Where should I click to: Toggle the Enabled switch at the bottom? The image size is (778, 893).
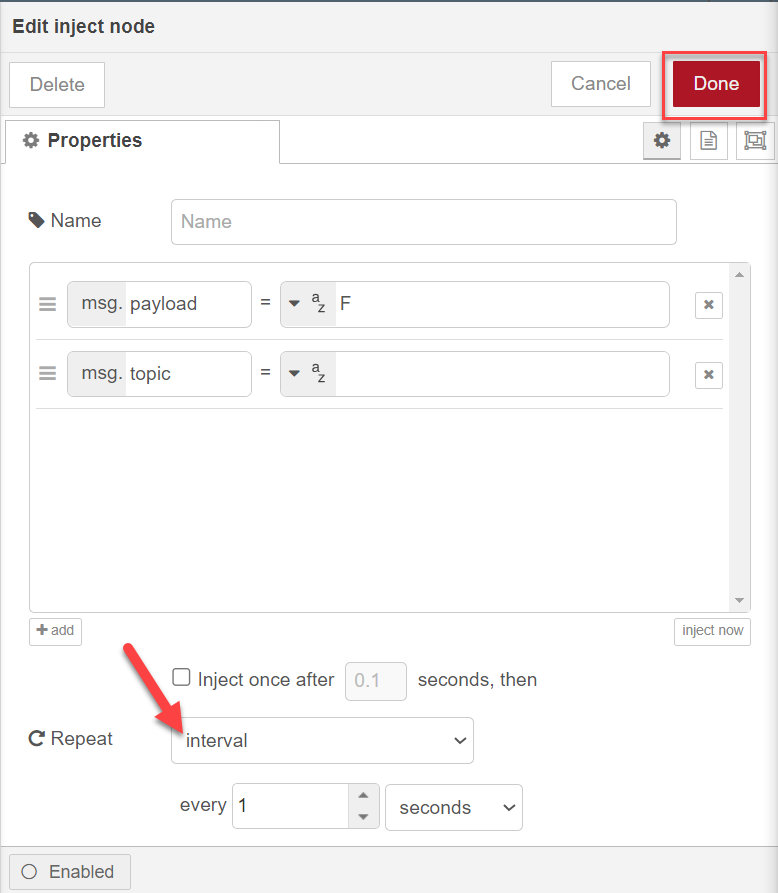(x=69, y=871)
